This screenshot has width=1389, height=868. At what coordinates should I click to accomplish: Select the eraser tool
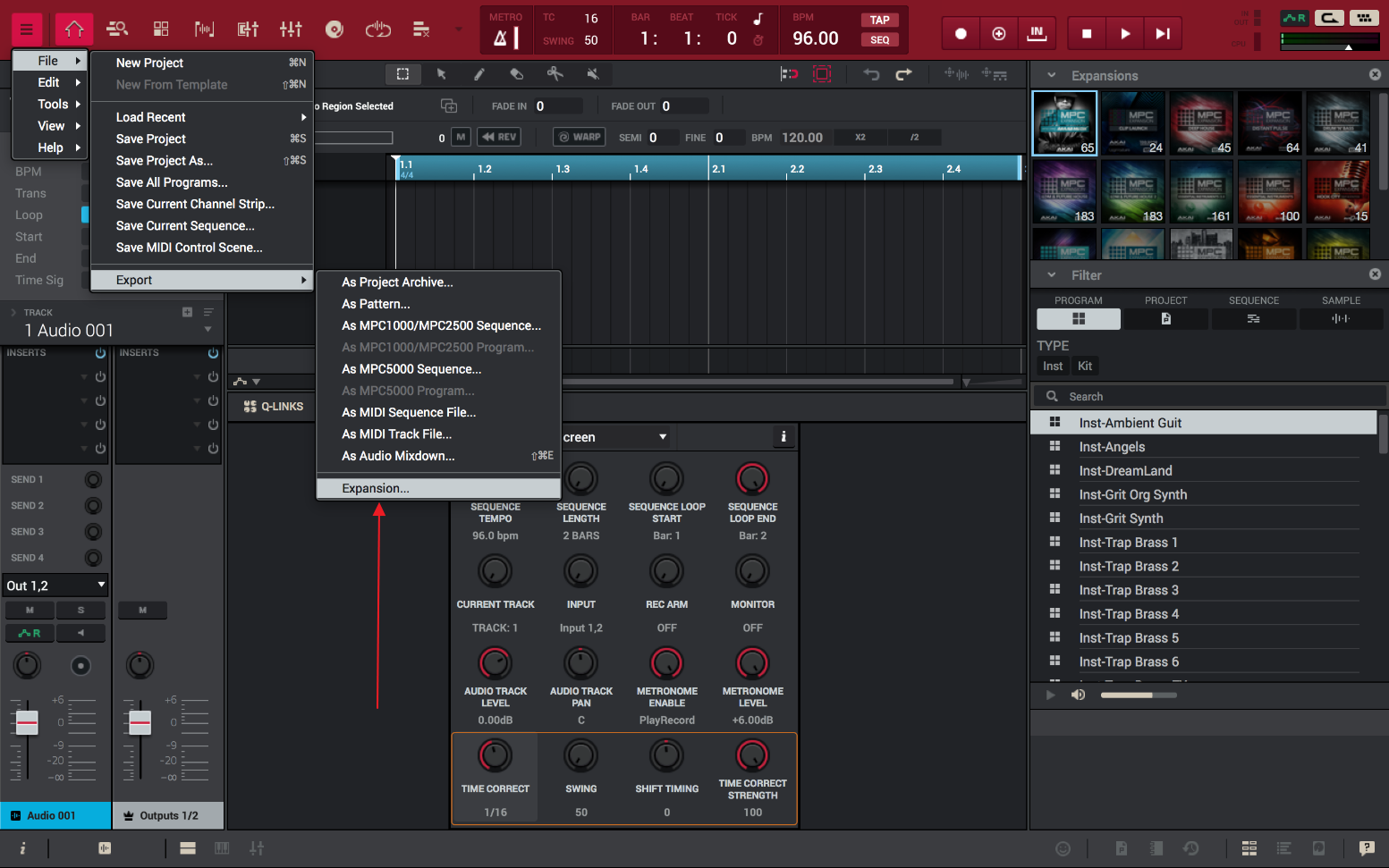pyautogui.click(x=517, y=74)
